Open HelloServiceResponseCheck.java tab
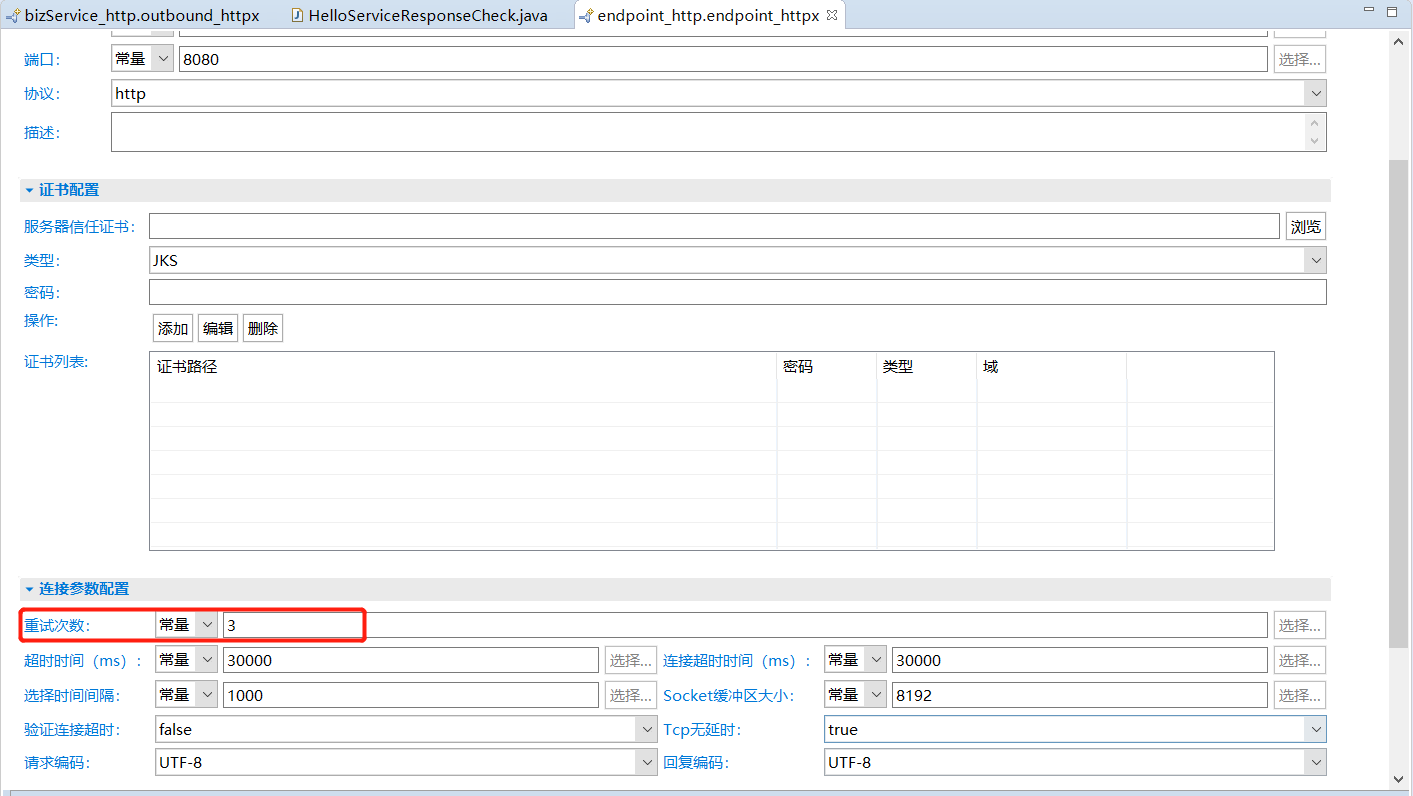 coord(427,16)
